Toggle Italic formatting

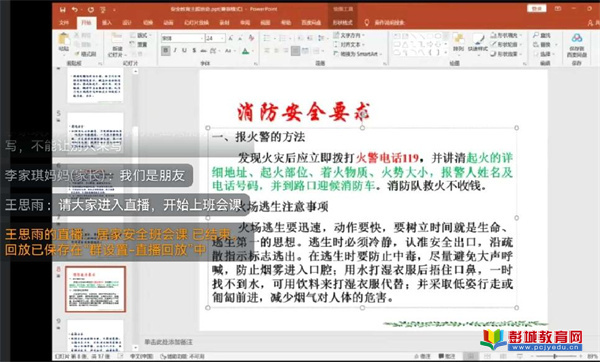coord(175,51)
